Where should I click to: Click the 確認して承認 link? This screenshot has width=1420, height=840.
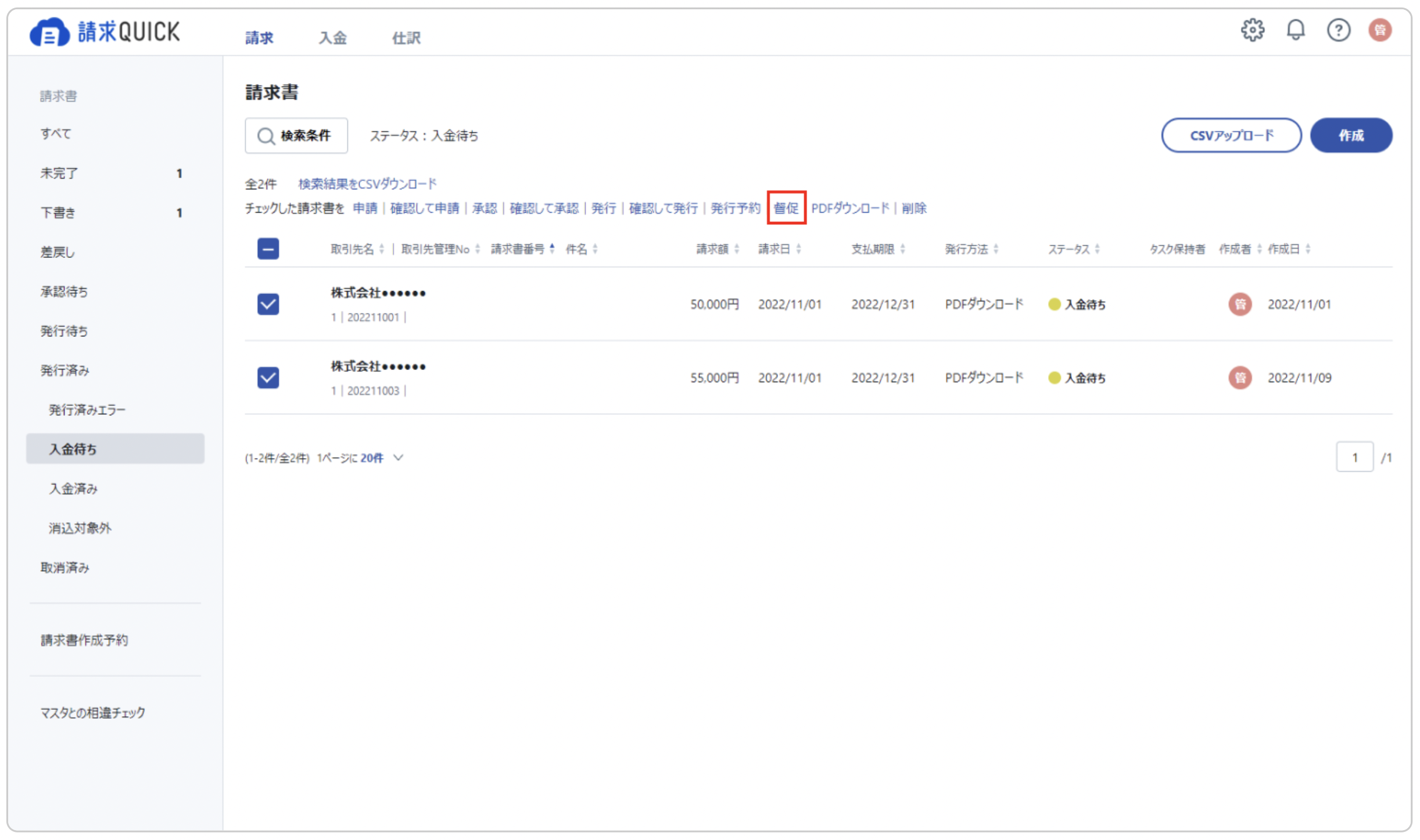(x=544, y=208)
